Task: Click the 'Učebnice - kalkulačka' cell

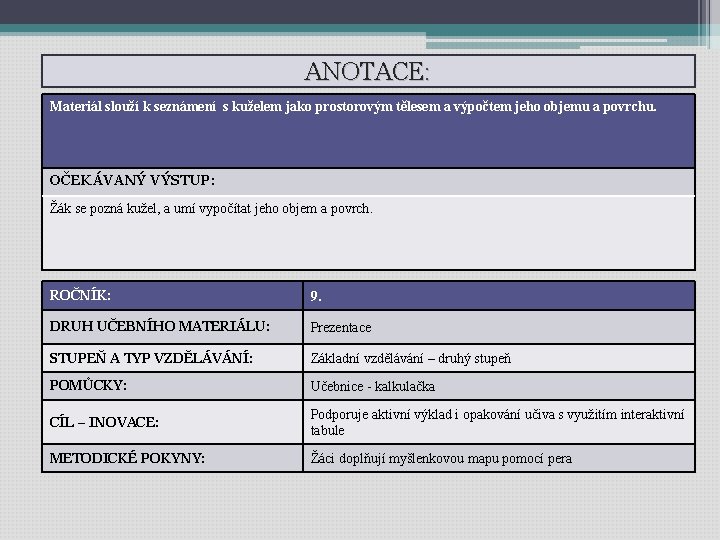Action: (x=499, y=386)
